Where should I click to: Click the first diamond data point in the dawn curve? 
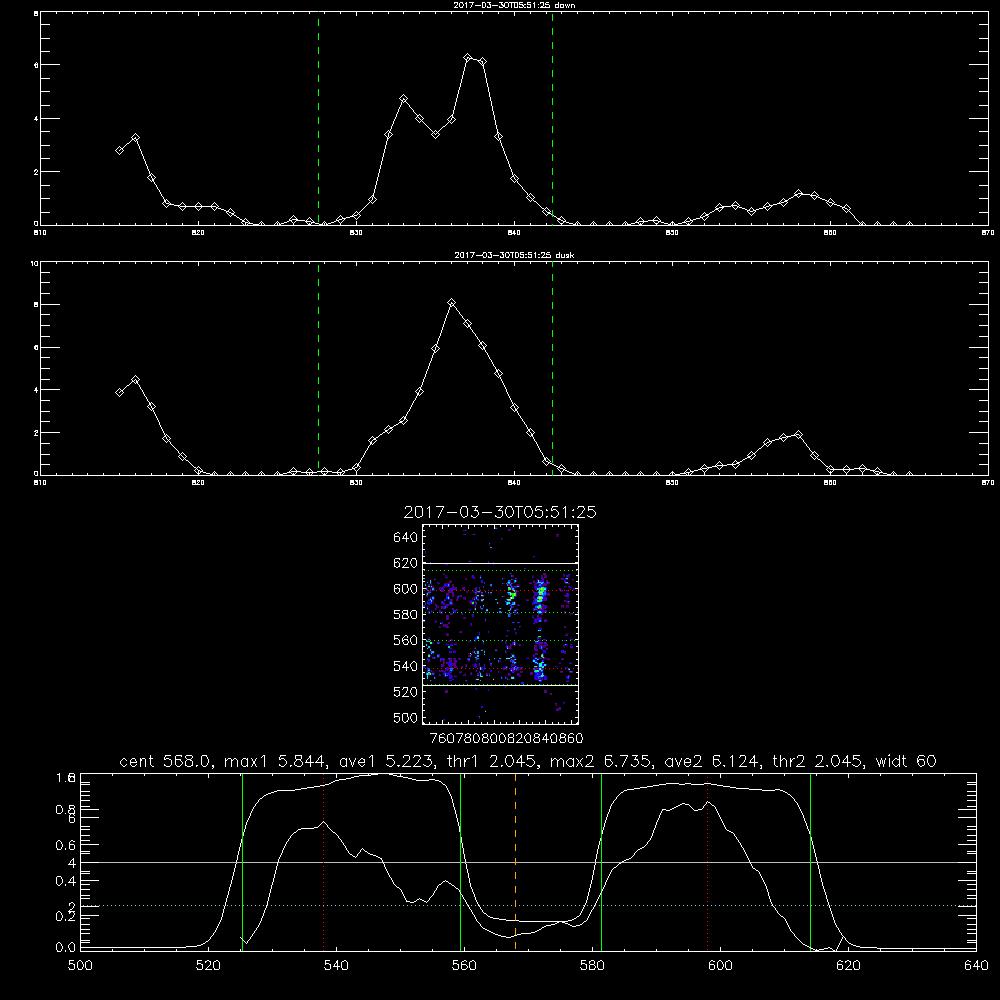(119, 151)
